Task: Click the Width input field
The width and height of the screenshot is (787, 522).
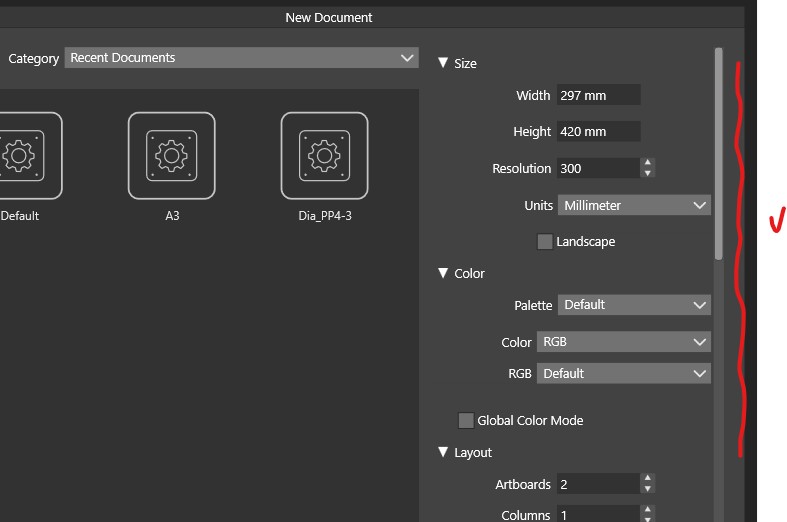Action: (x=598, y=96)
